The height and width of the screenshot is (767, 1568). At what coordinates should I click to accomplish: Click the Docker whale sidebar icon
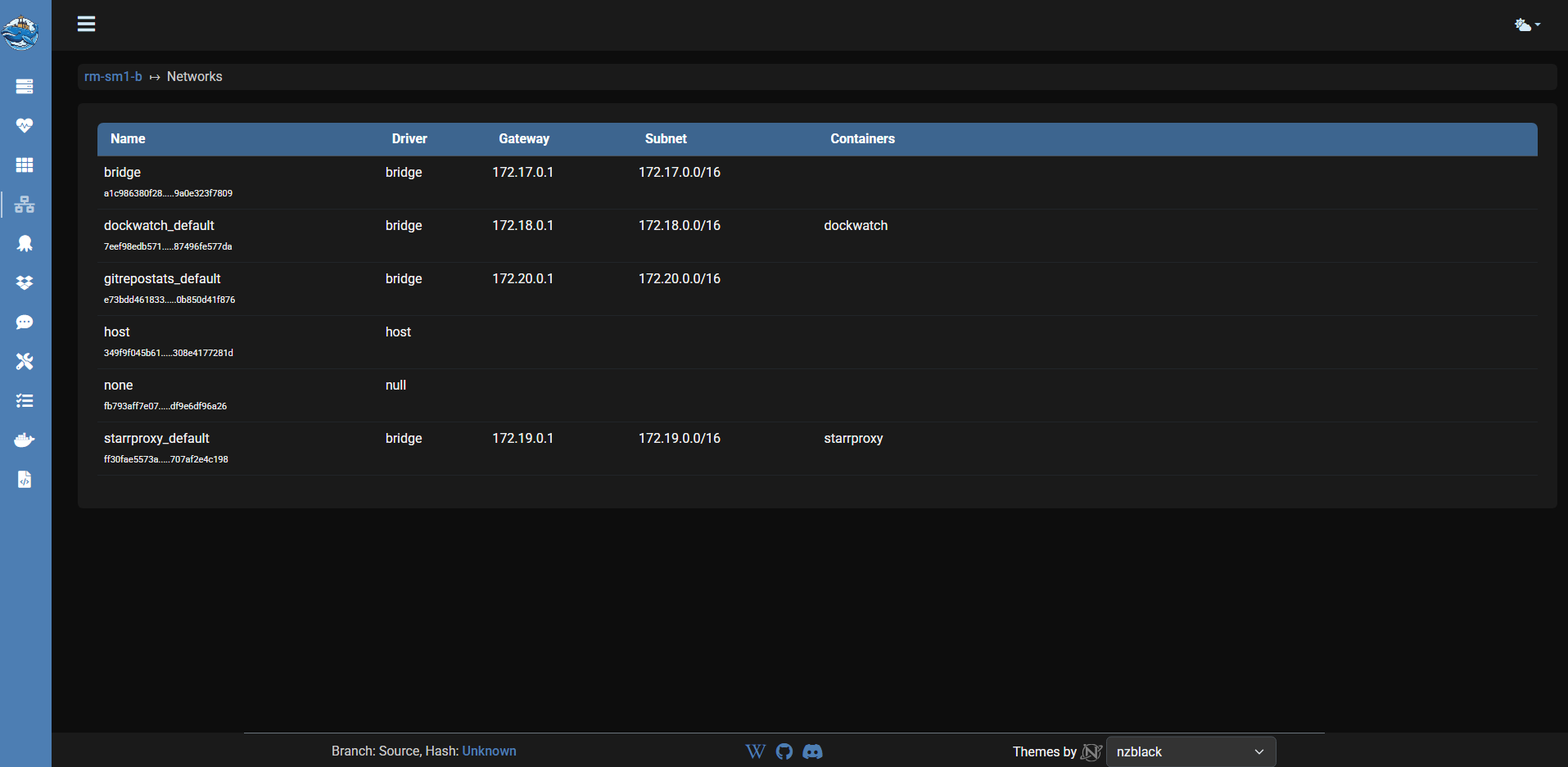[x=25, y=440]
